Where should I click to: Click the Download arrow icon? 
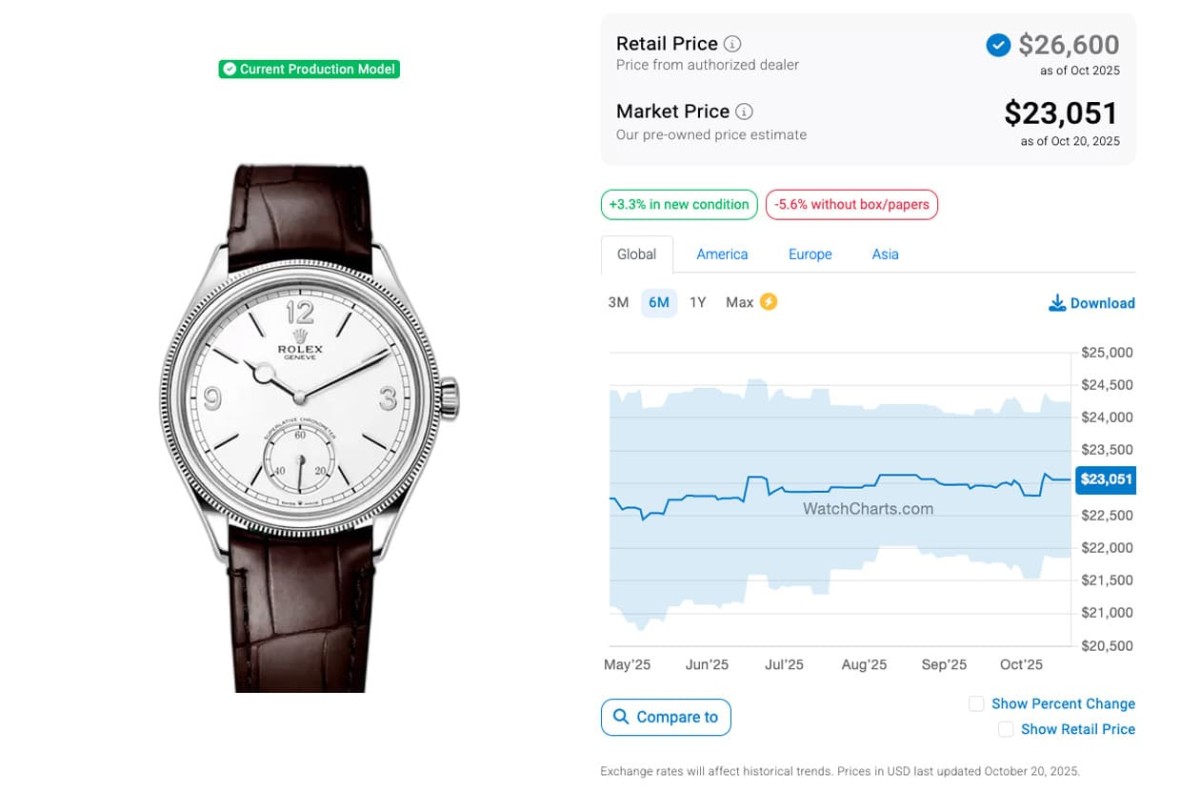coord(1057,303)
